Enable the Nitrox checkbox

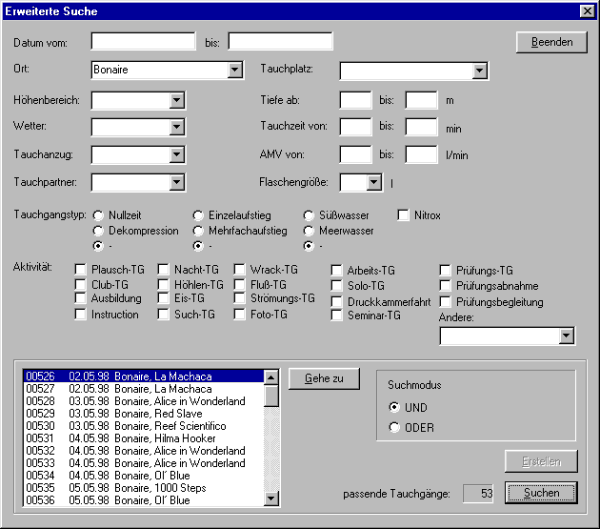404,215
